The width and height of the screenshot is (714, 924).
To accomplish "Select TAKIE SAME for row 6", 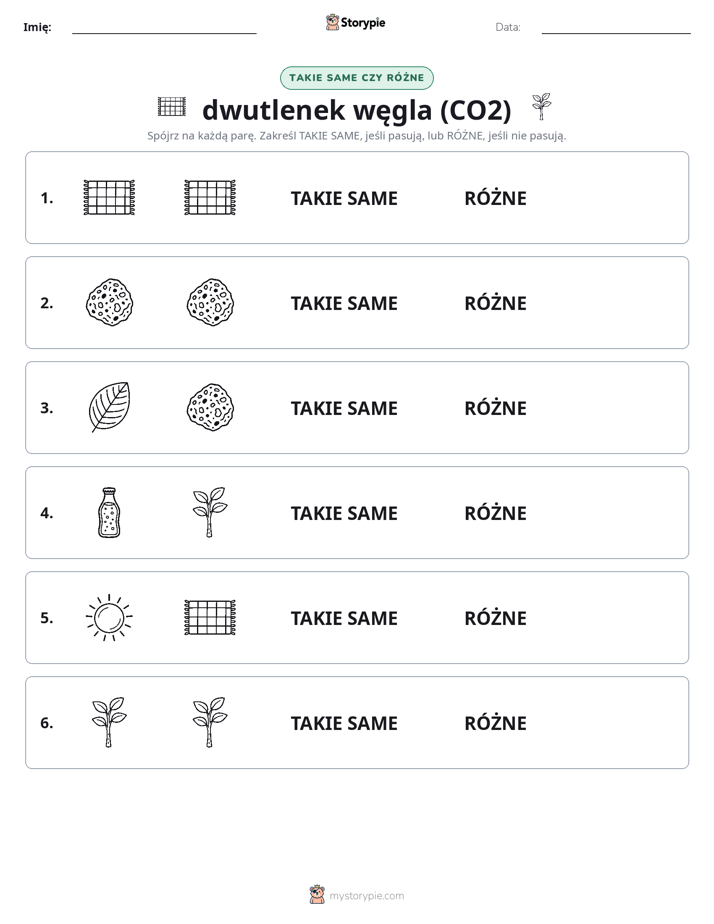I will pos(344,723).
